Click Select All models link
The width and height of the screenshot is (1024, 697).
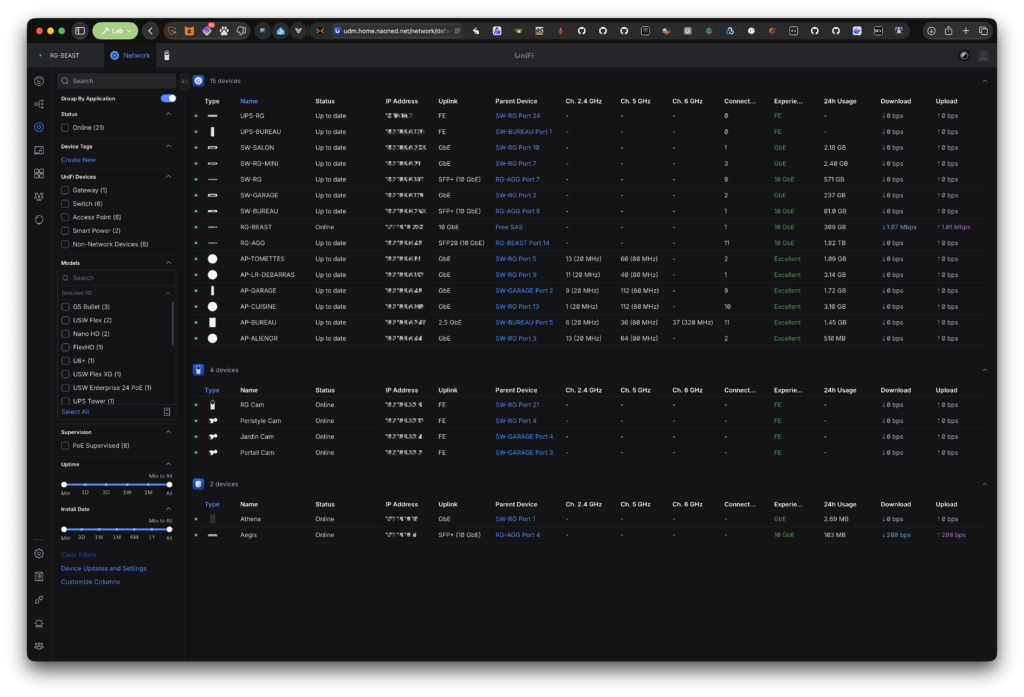pyautogui.click(x=75, y=412)
